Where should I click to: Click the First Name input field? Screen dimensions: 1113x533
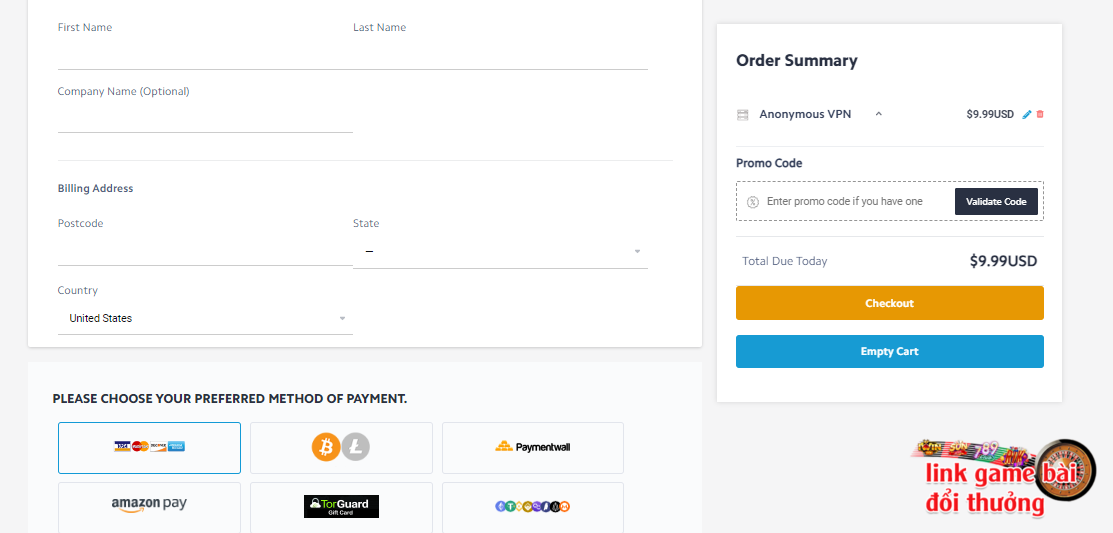point(205,55)
